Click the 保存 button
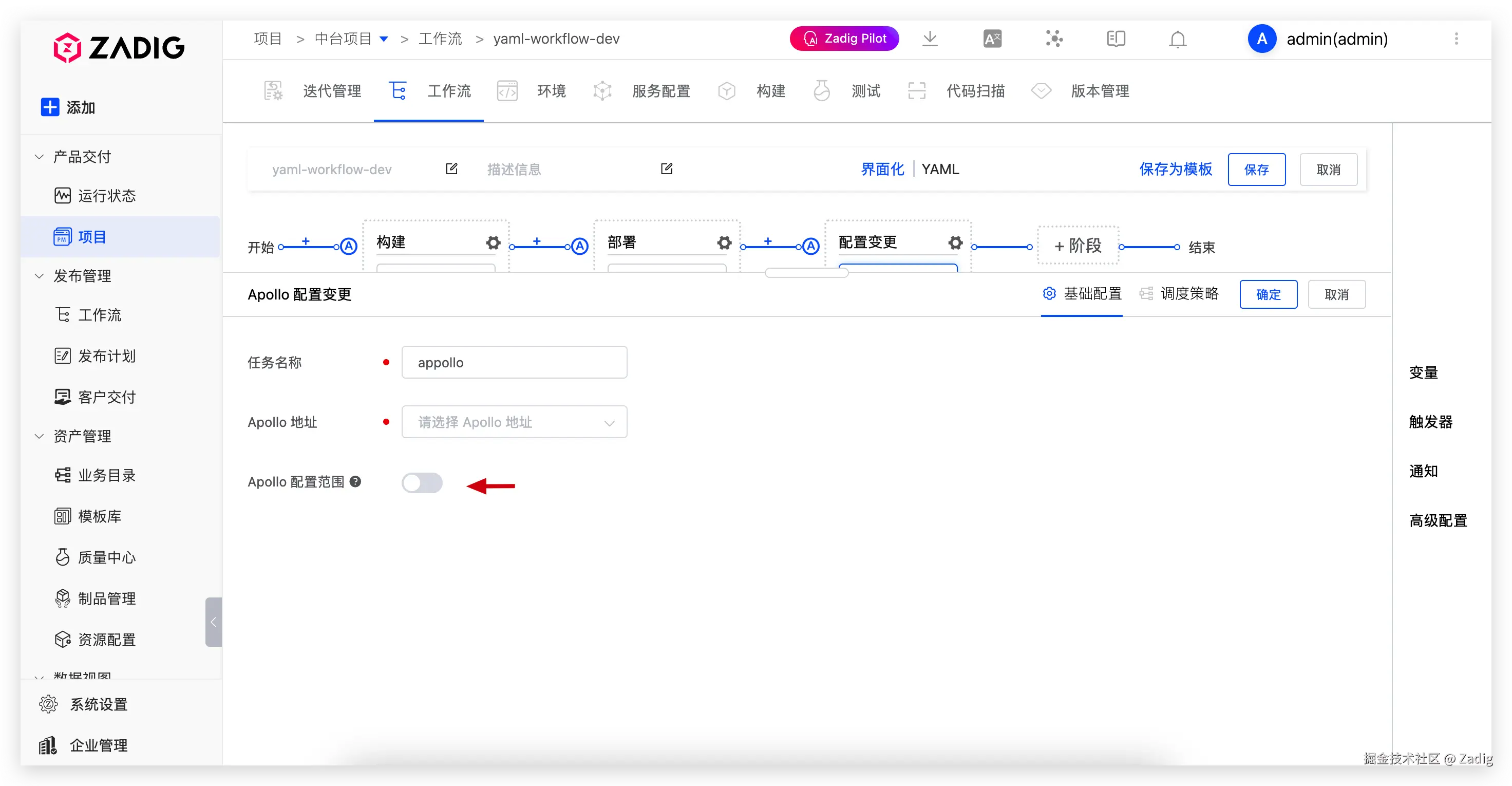The width and height of the screenshot is (1512, 786). [x=1256, y=170]
